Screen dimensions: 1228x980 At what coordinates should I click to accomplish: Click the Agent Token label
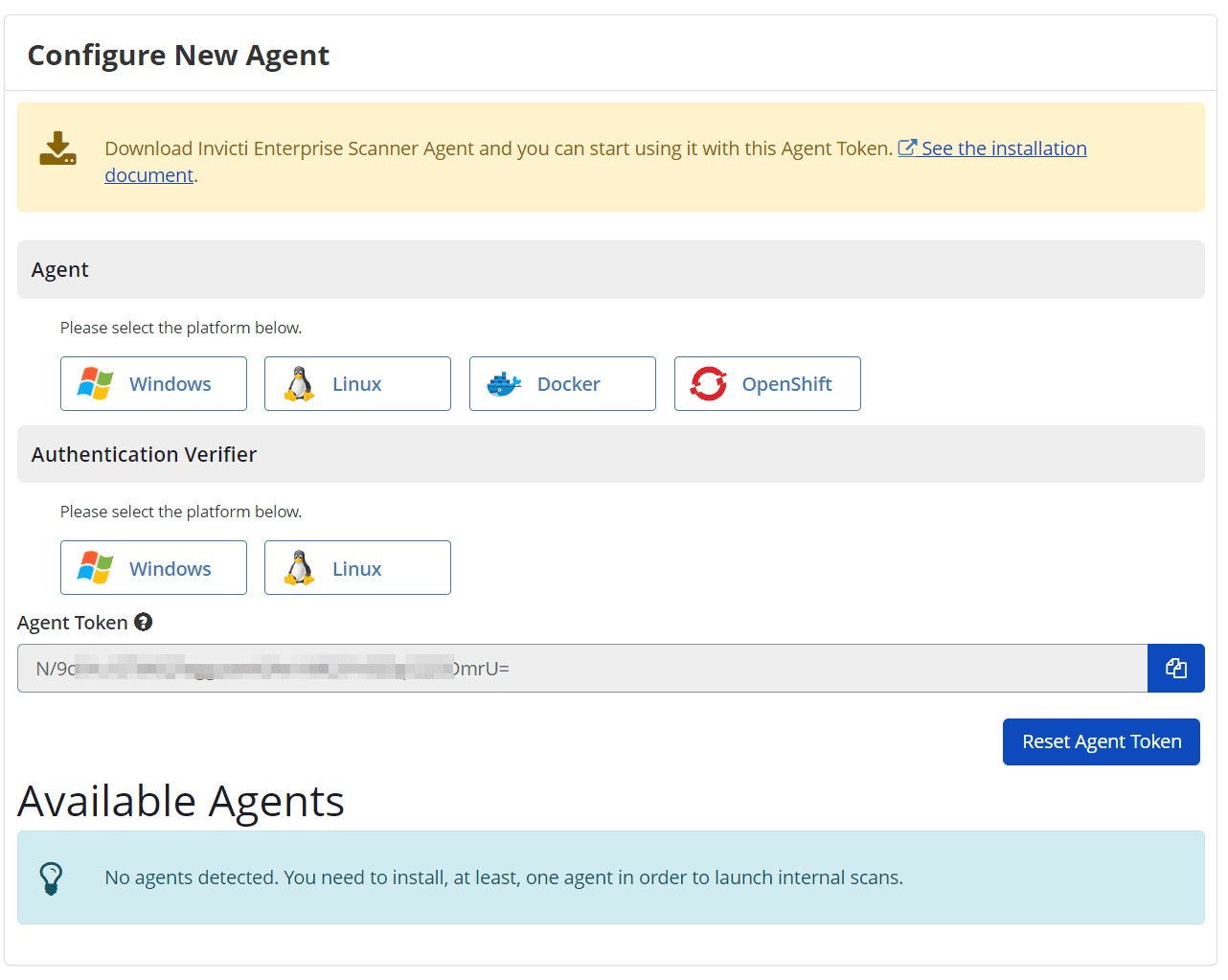(x=72, y=623)
